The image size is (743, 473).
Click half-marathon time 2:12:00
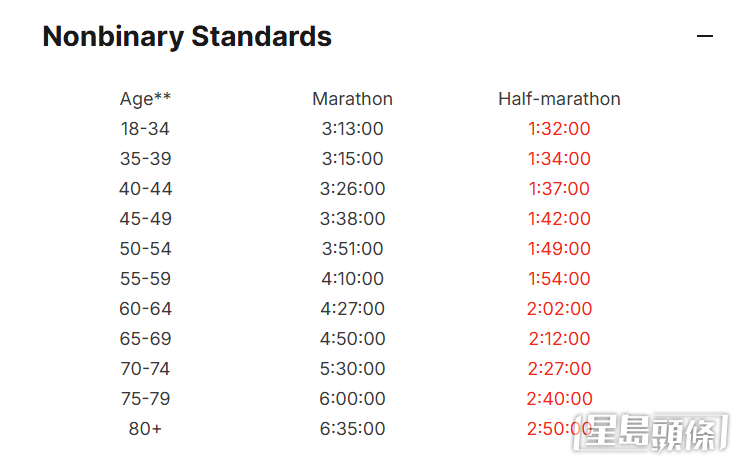[559, 339]
